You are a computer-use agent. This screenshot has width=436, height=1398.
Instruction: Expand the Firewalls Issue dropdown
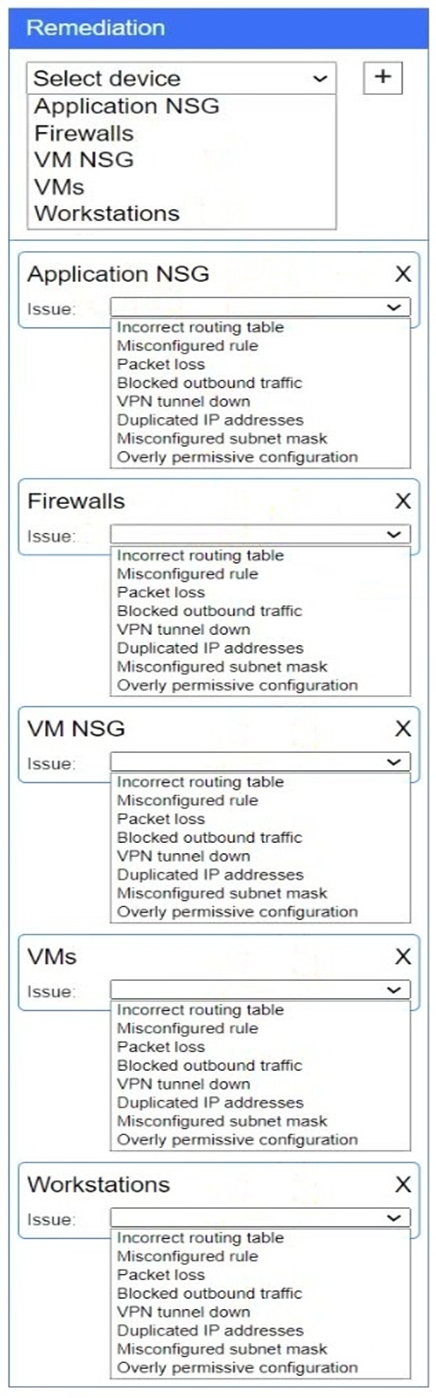pos(260,535)
